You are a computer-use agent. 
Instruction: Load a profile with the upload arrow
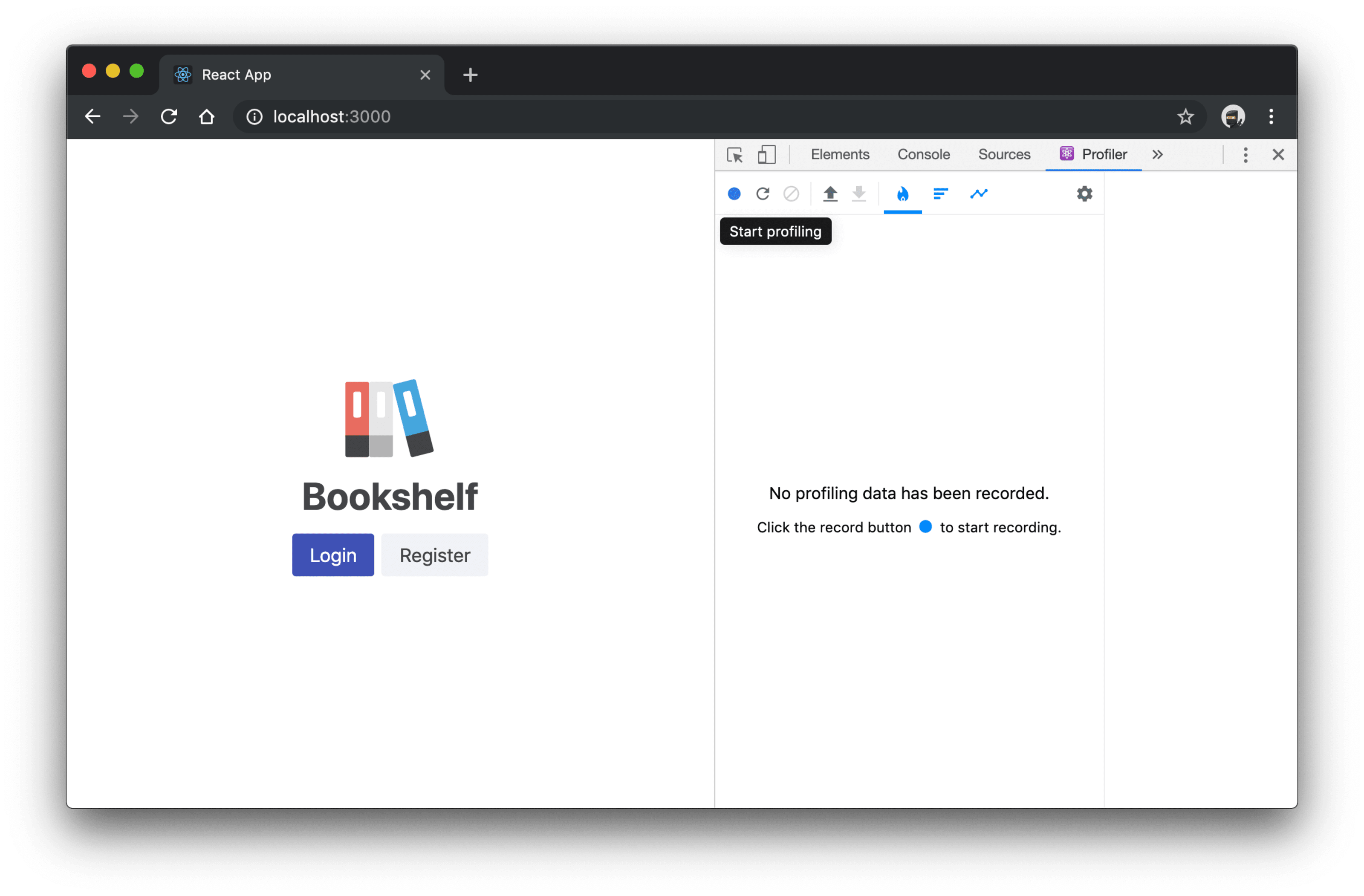click(x=830, y=194)
